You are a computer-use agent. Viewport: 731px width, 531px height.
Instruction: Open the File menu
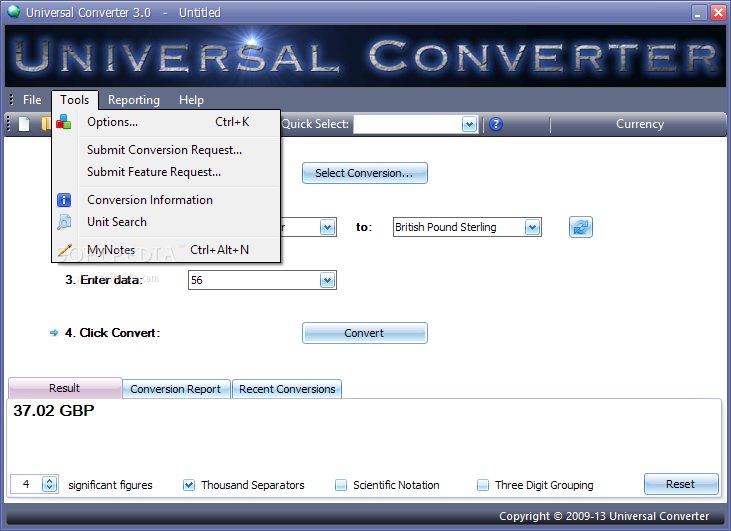(32, 100)
